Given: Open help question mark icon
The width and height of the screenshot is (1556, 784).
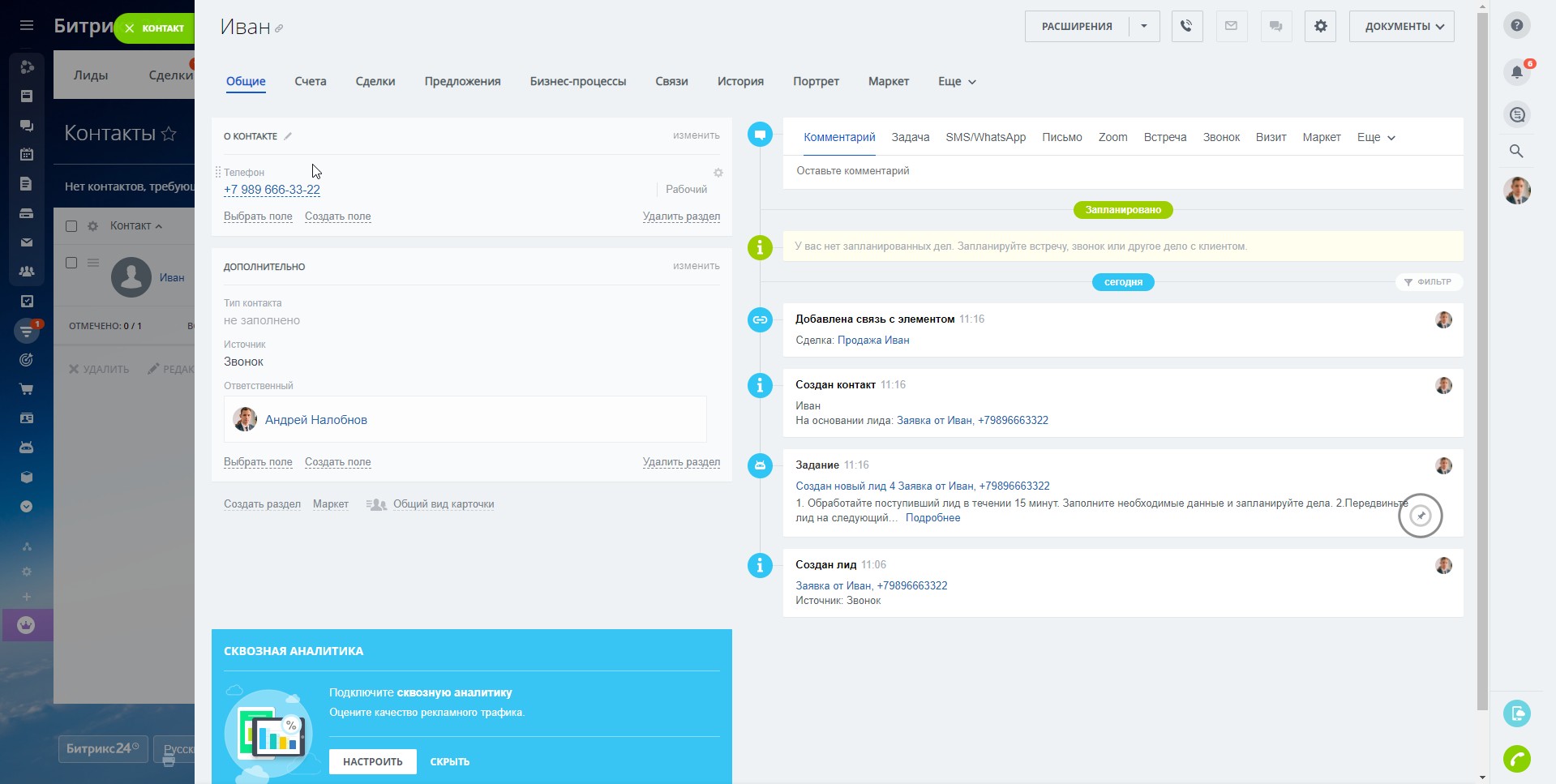Looking at the screenshot, I should (1516, 25).
